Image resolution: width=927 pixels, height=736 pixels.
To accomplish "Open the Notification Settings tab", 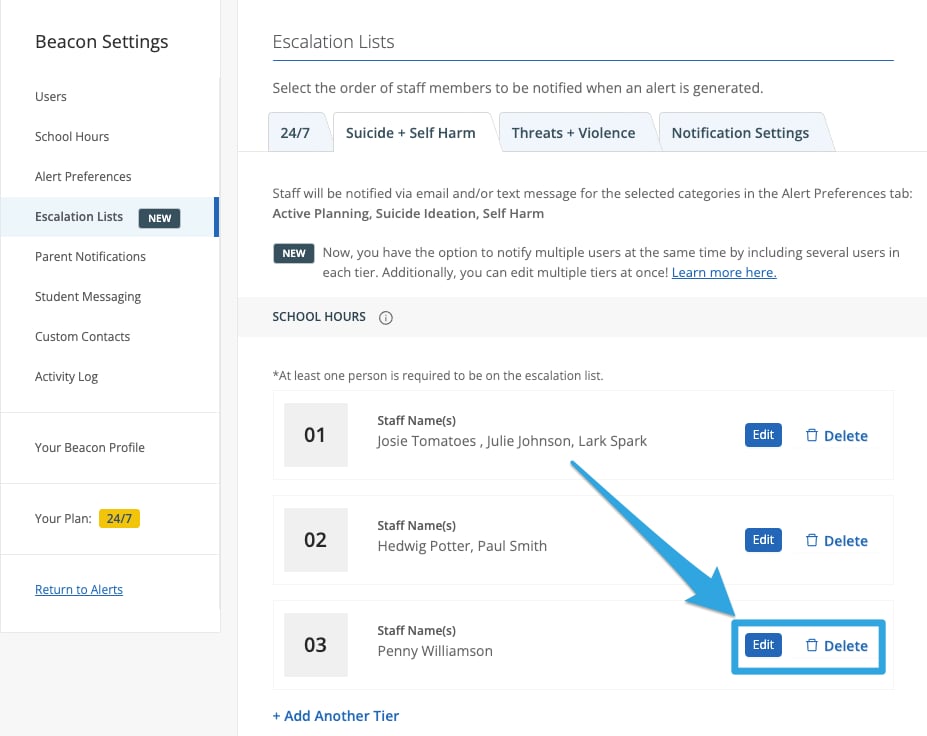I will pyautogui.click(x=740, y=132).
